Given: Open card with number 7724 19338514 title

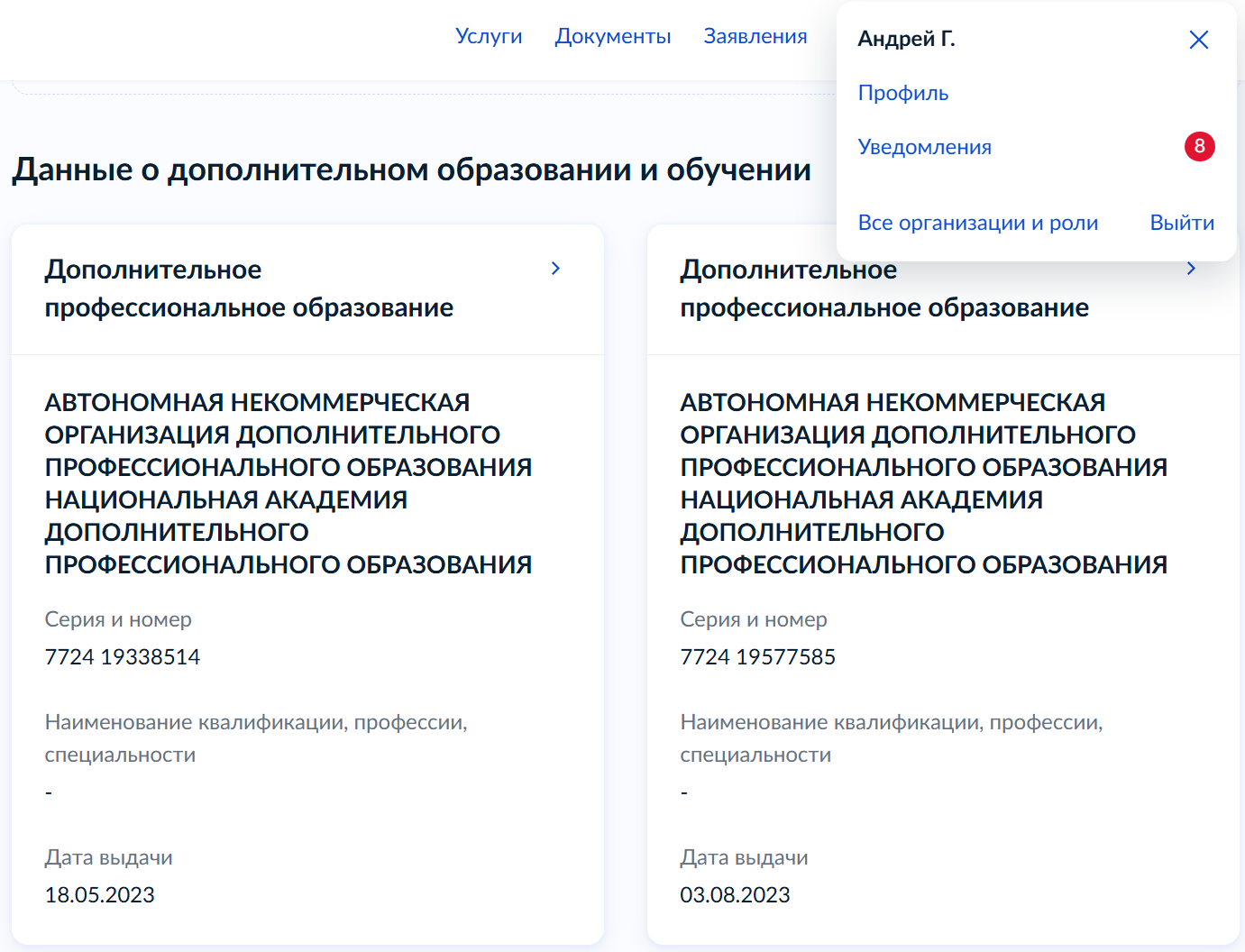Looking at the screenshot, I should [249, 288].
